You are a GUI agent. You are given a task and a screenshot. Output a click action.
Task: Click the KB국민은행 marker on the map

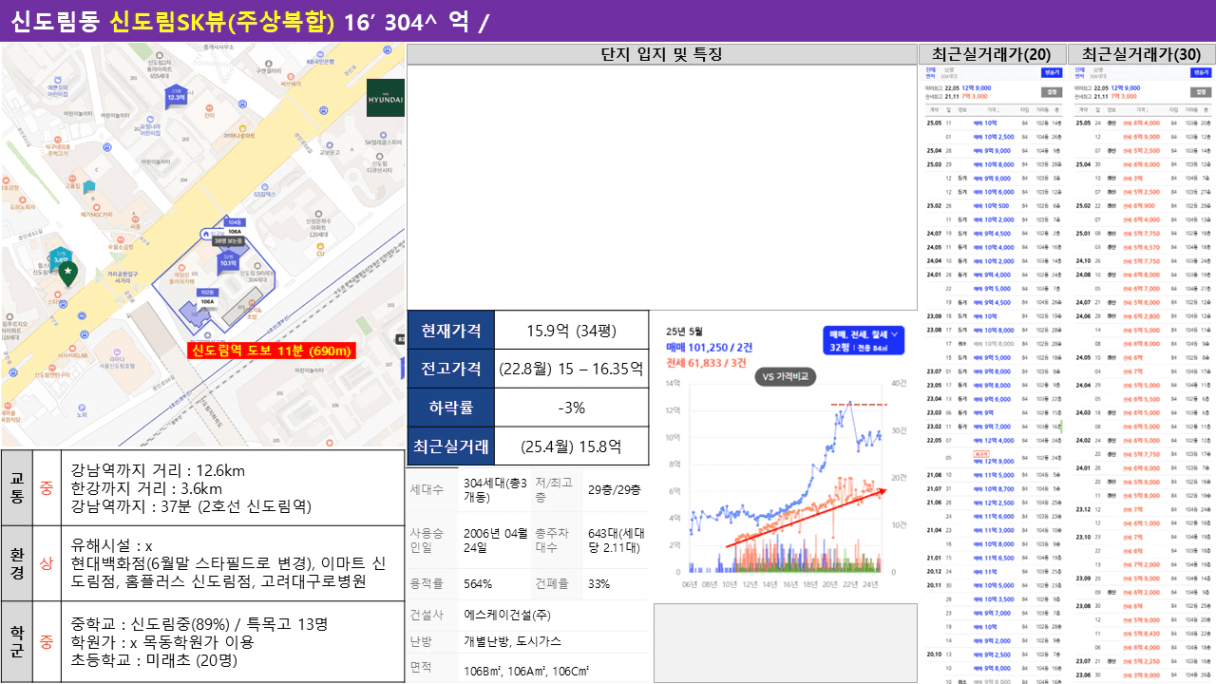pyautogui.click(x=319, y=59)
